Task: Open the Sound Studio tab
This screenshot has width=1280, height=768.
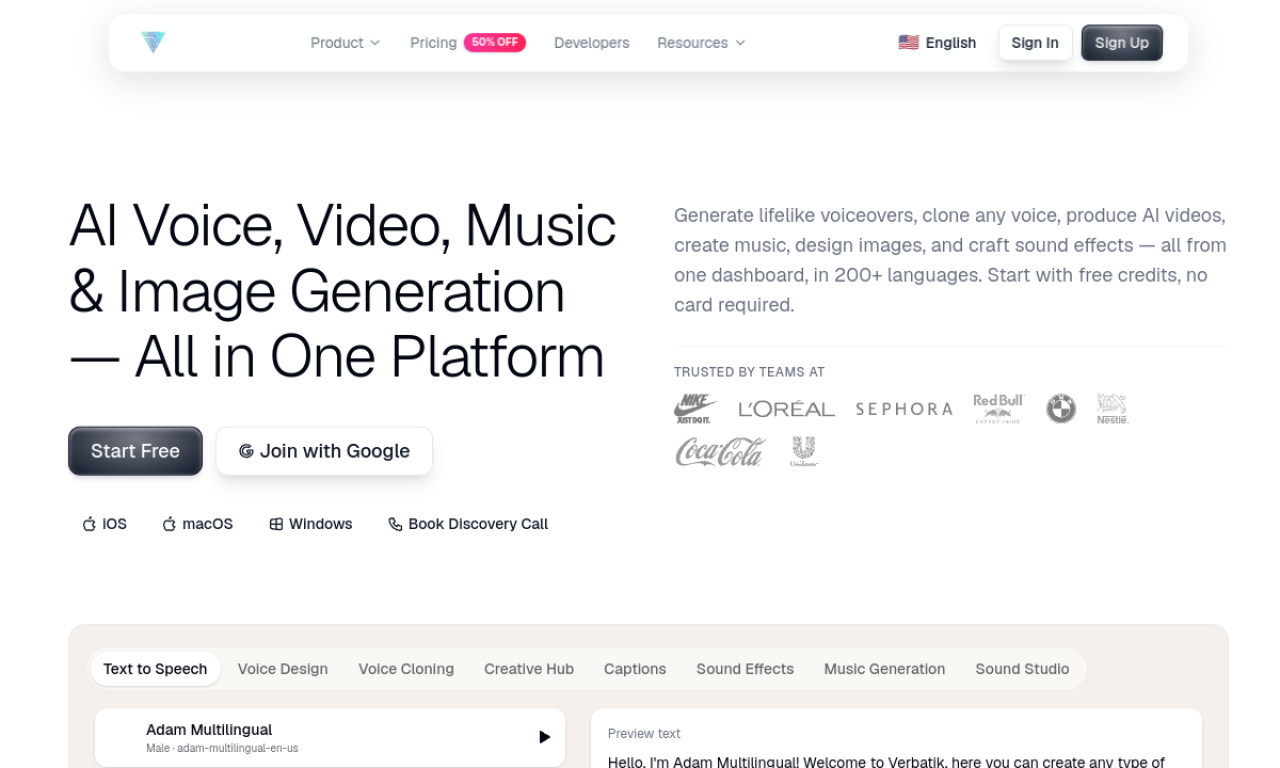Action: point(1022,669)
